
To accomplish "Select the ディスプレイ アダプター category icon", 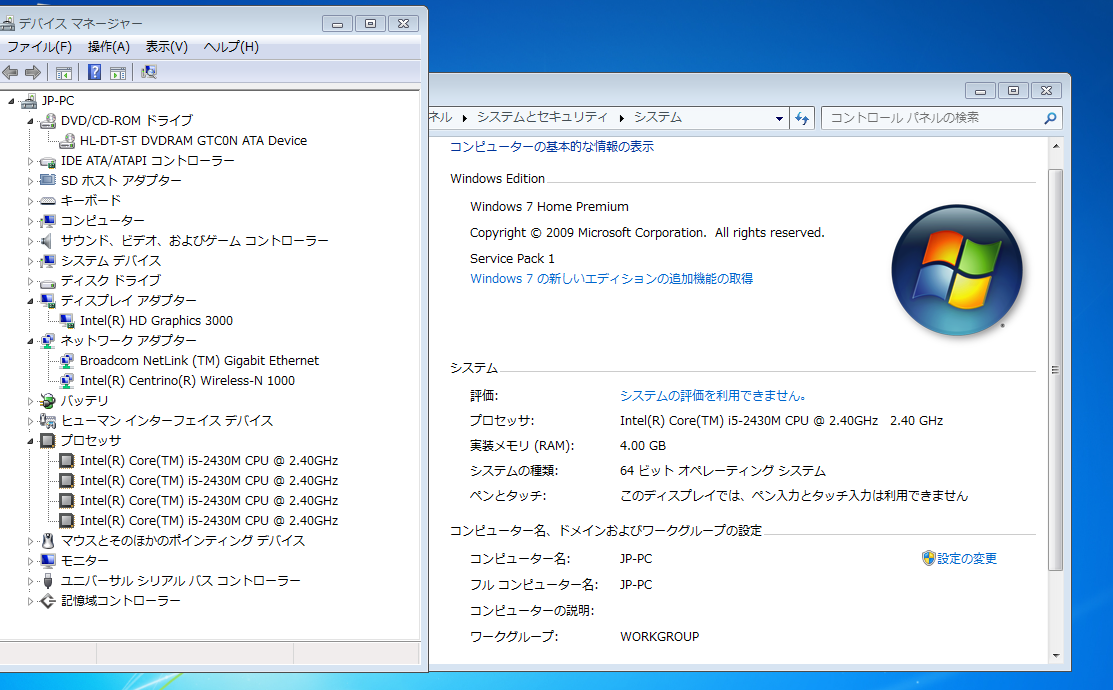I will click(48, 300).
